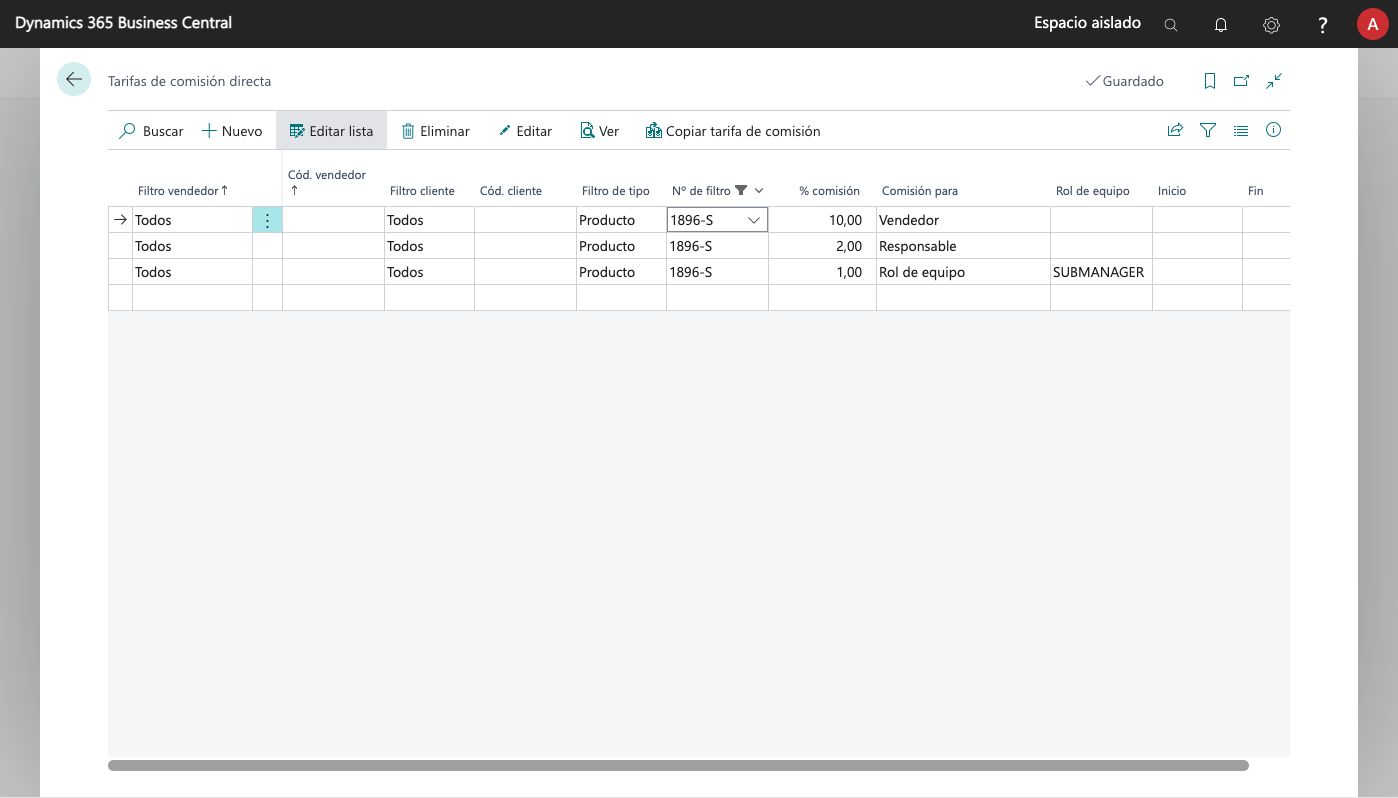Collapse the page with shrink arrows icon
The height and width of the screenshot is (798, 1398).
pyautogui.click(x=1274, y=81)
